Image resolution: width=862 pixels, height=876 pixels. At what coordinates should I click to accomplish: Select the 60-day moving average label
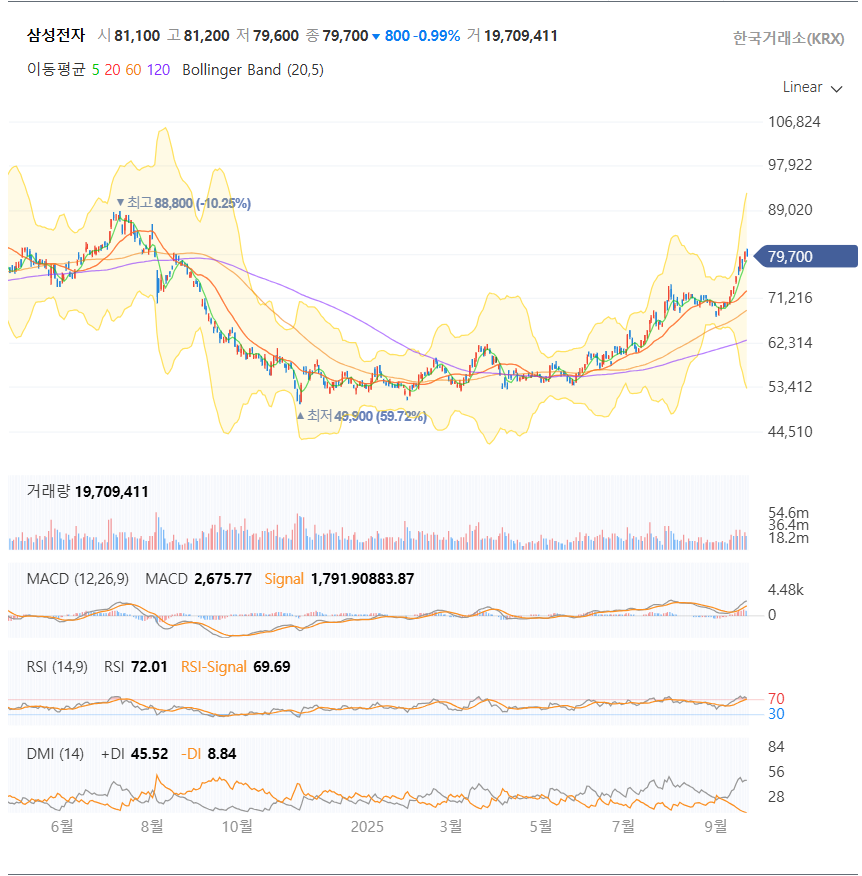(134, 70)
